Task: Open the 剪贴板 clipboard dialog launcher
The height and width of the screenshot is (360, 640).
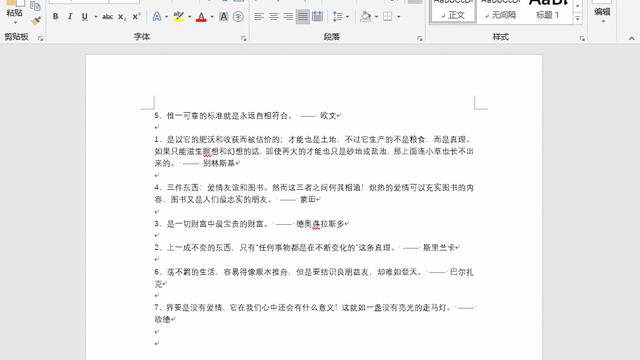Action: [40, 38]
